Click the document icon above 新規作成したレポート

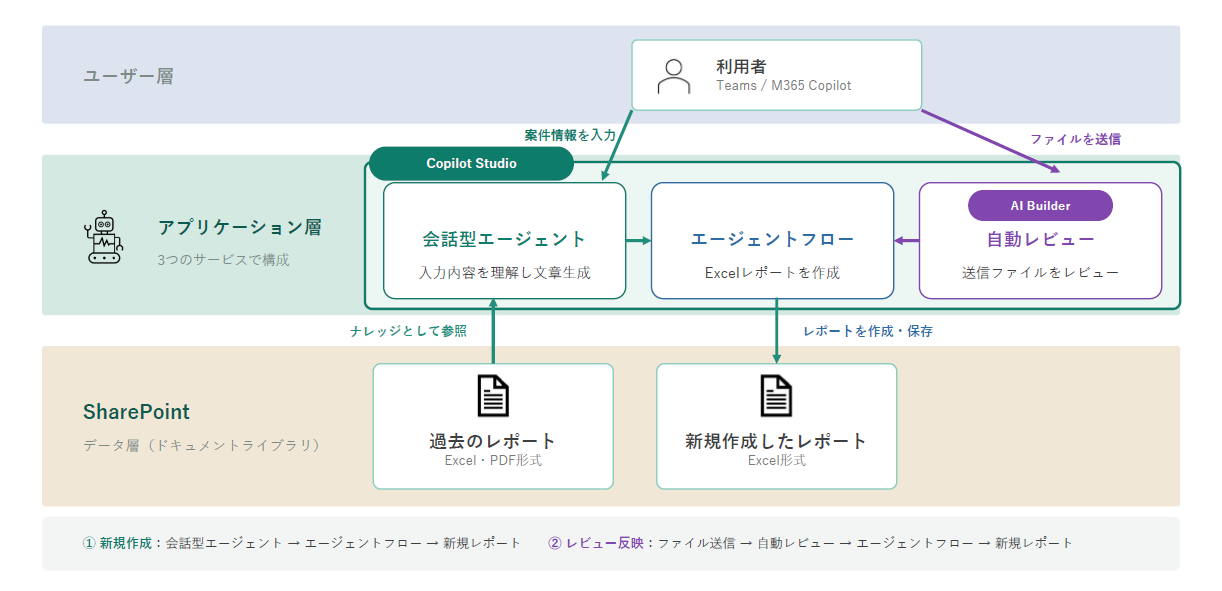click(x=777, y=396)
